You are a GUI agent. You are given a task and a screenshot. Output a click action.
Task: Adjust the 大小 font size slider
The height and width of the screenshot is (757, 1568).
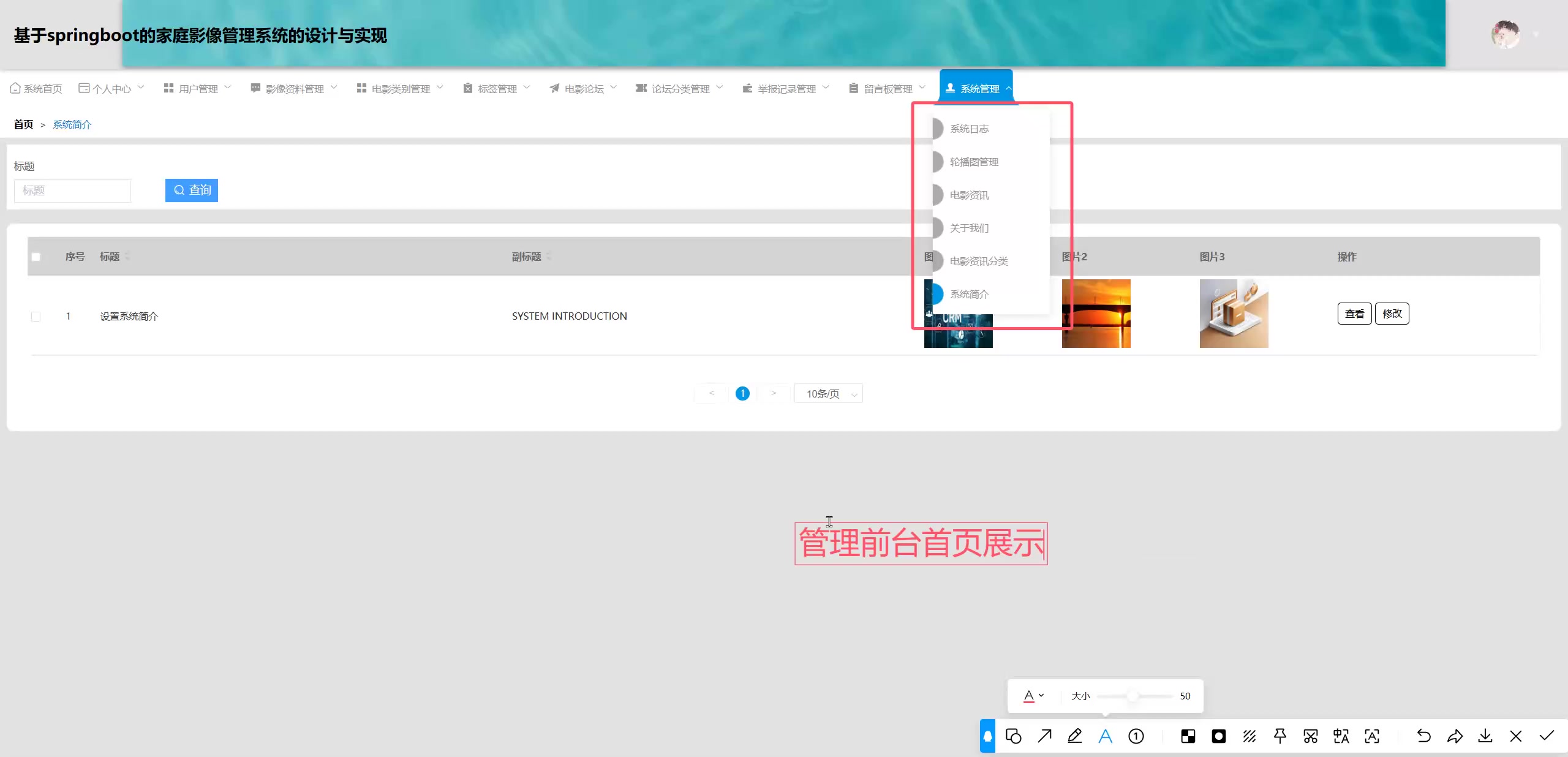[1133, 696]
